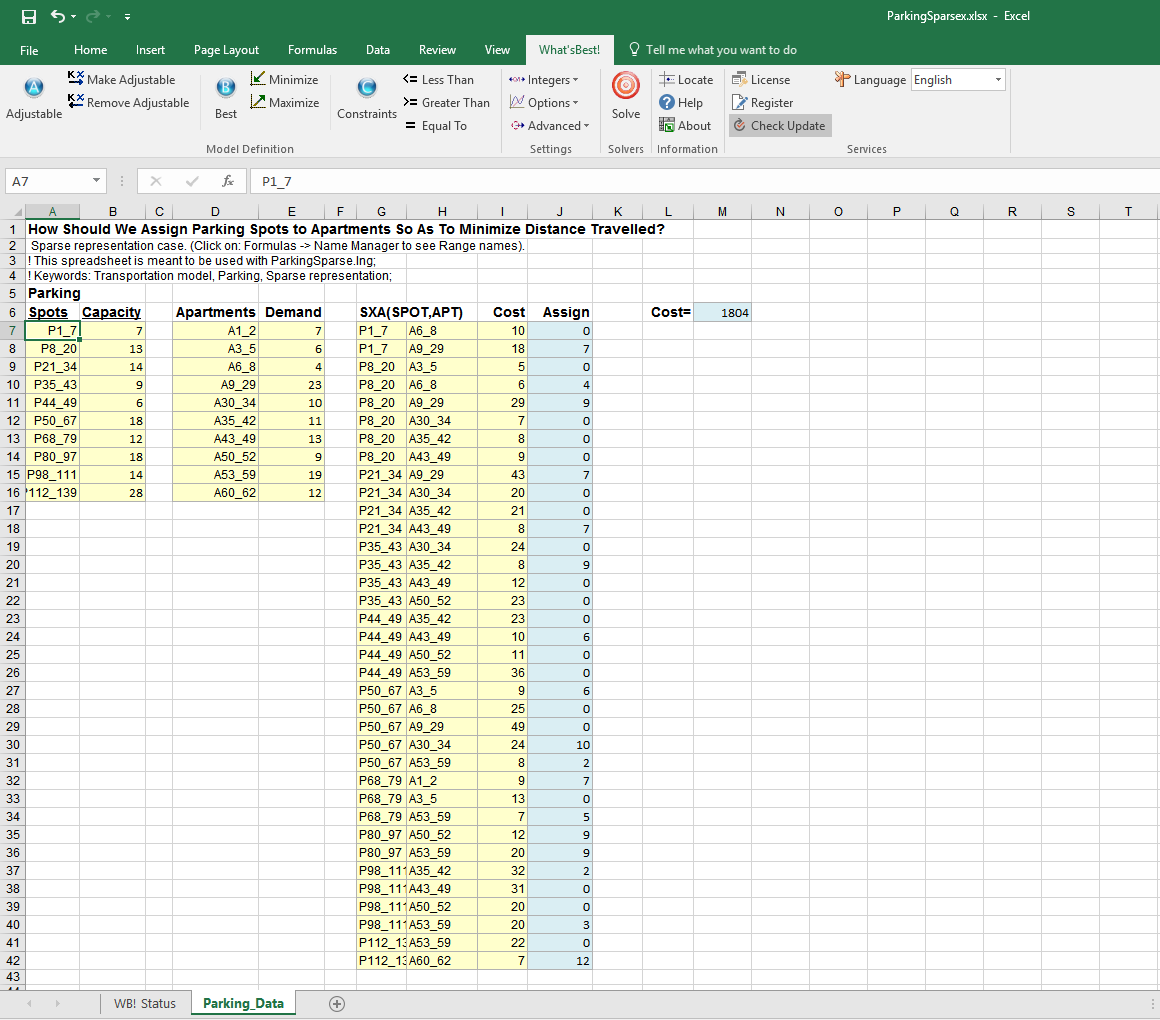Image resolution: width=1160 pixels, height=1020 pixels.
Task: Click the A9_29 apartment cell in column D
Action: (x=215, y=385)
